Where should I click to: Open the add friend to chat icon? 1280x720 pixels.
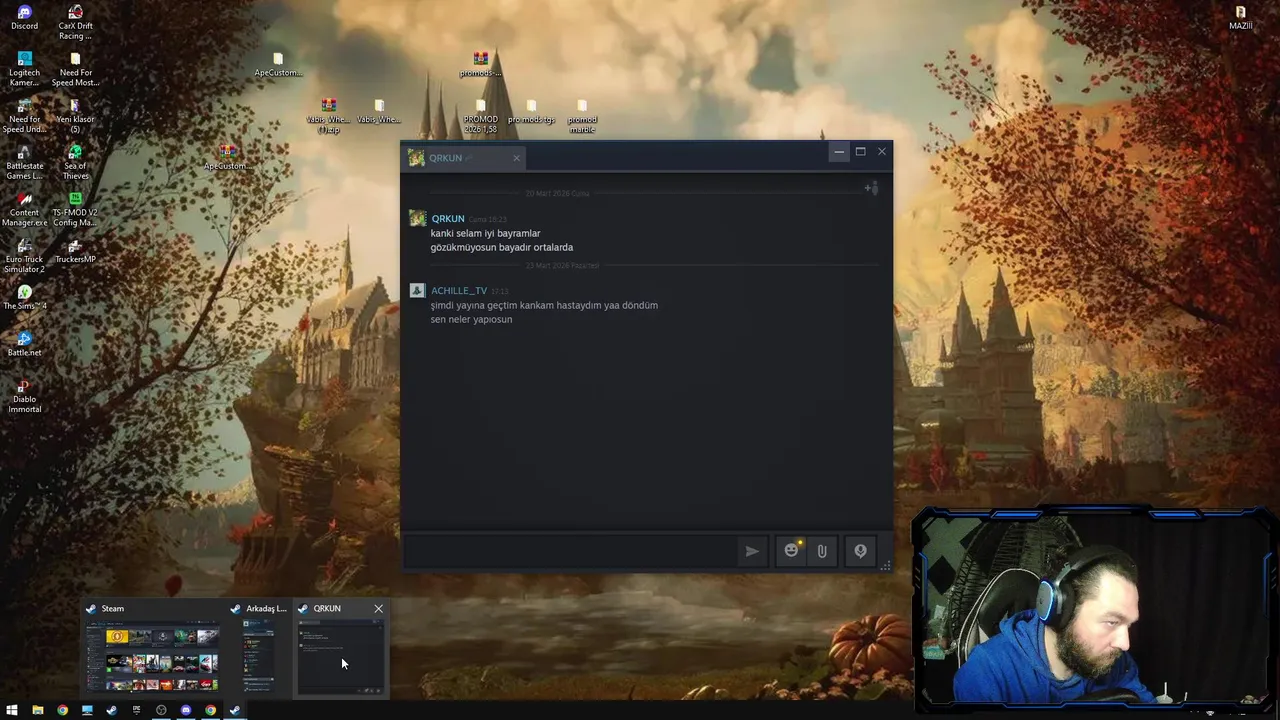871,188
